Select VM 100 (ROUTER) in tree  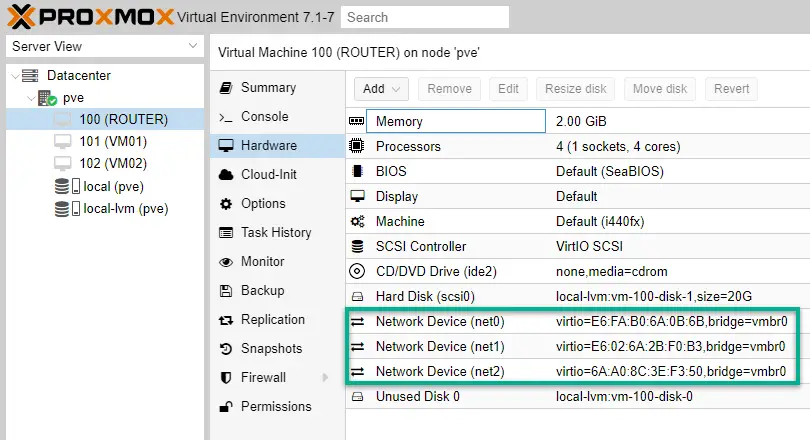coord(105,119)
